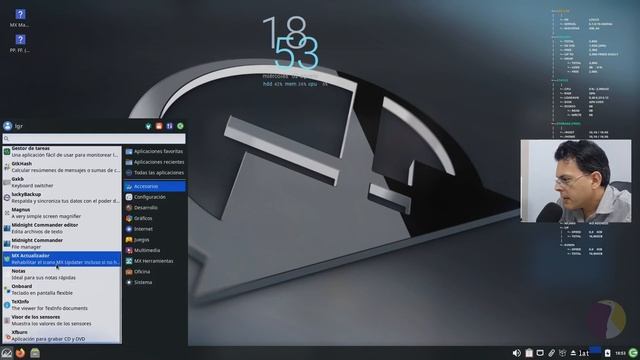Image resolution: width=640 pixels, height=360 pixels.
Task: Click the volume speaker tray icon
Action: 516,353
